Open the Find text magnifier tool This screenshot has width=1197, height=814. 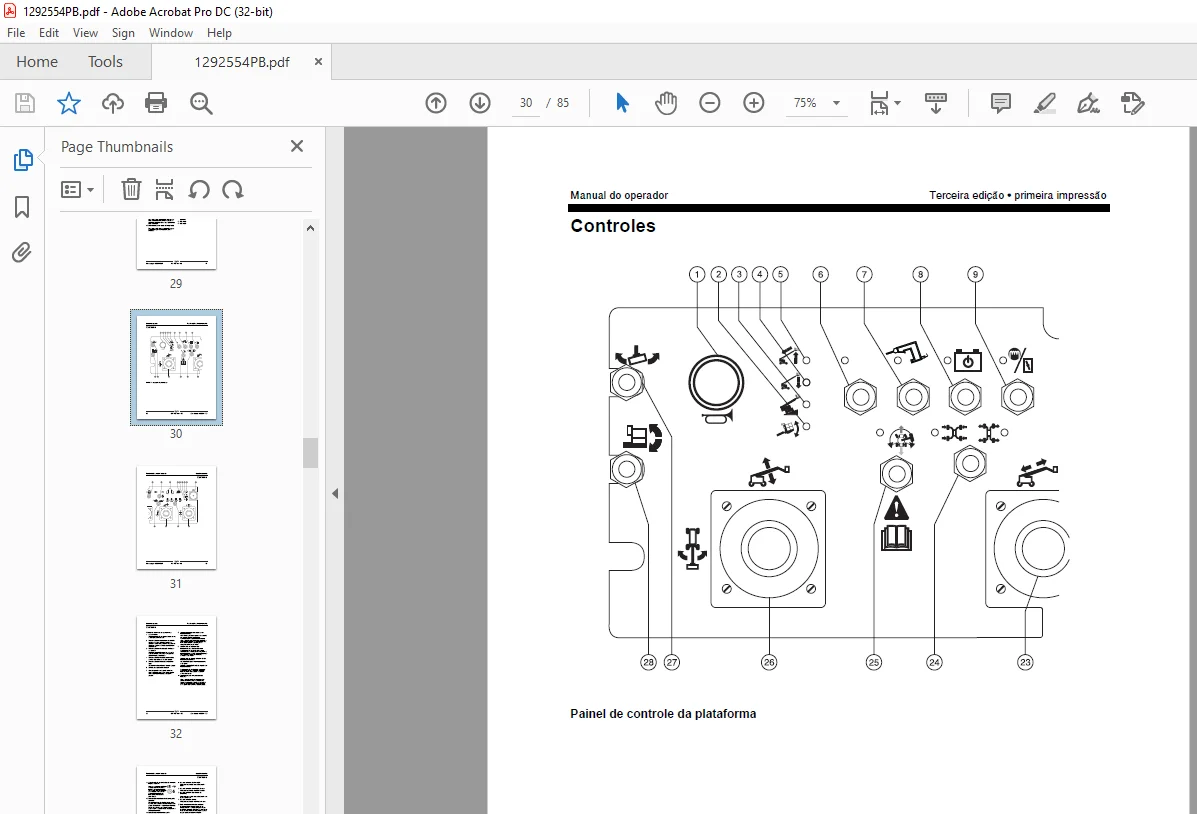tap(202, 103)
